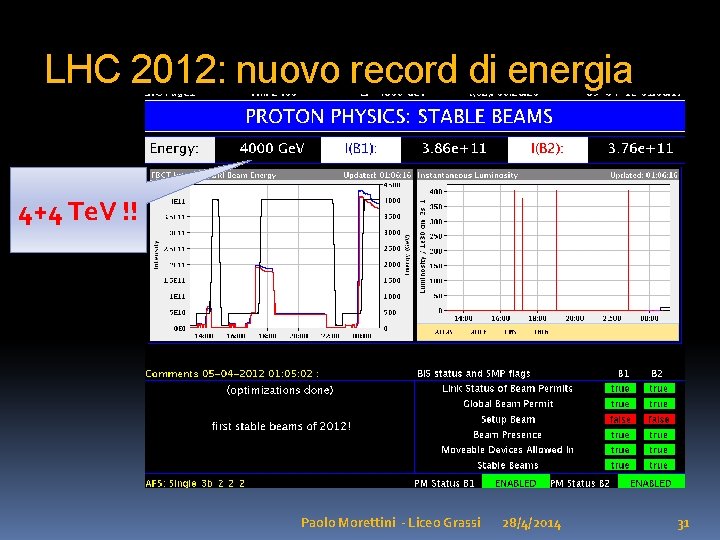Click the "3.76e+11" beam 2 intensity value
This screenshot has height=540, width=720.
(640, 148)
